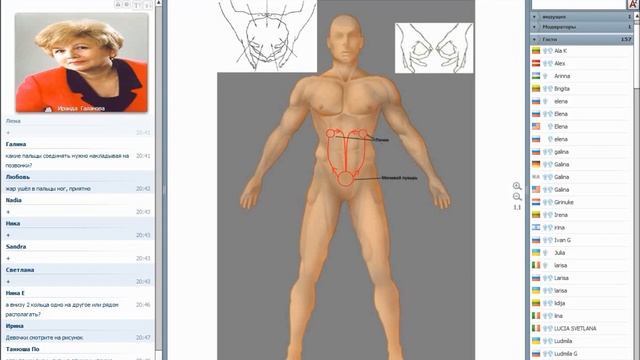Click the flag icon beside Girinuke

[536, 202]
